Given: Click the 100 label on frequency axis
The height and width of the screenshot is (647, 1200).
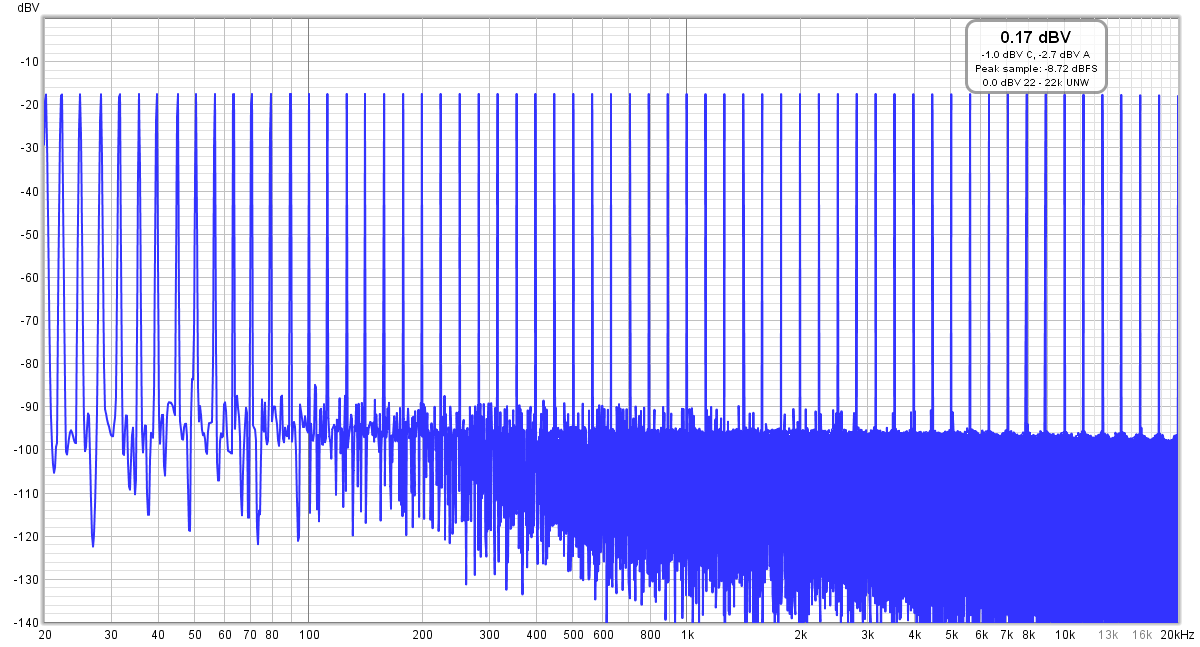Looking at the screenshot, I should [309, 635].
